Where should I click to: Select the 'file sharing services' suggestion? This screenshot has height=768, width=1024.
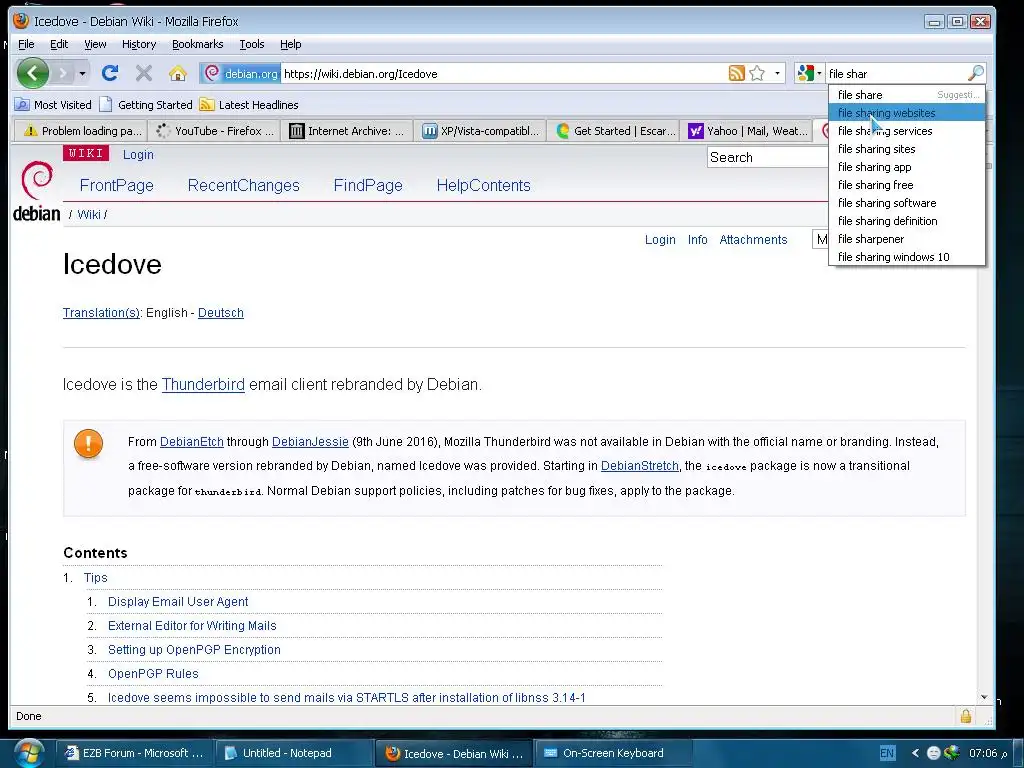tap(906, 131)
